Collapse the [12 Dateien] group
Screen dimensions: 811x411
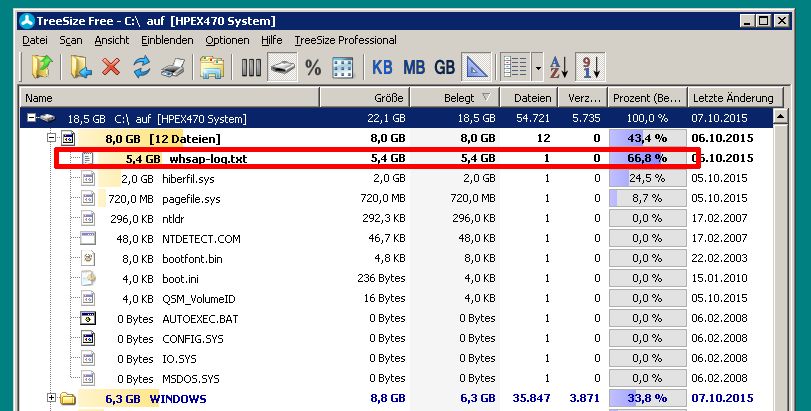[52, 138]
